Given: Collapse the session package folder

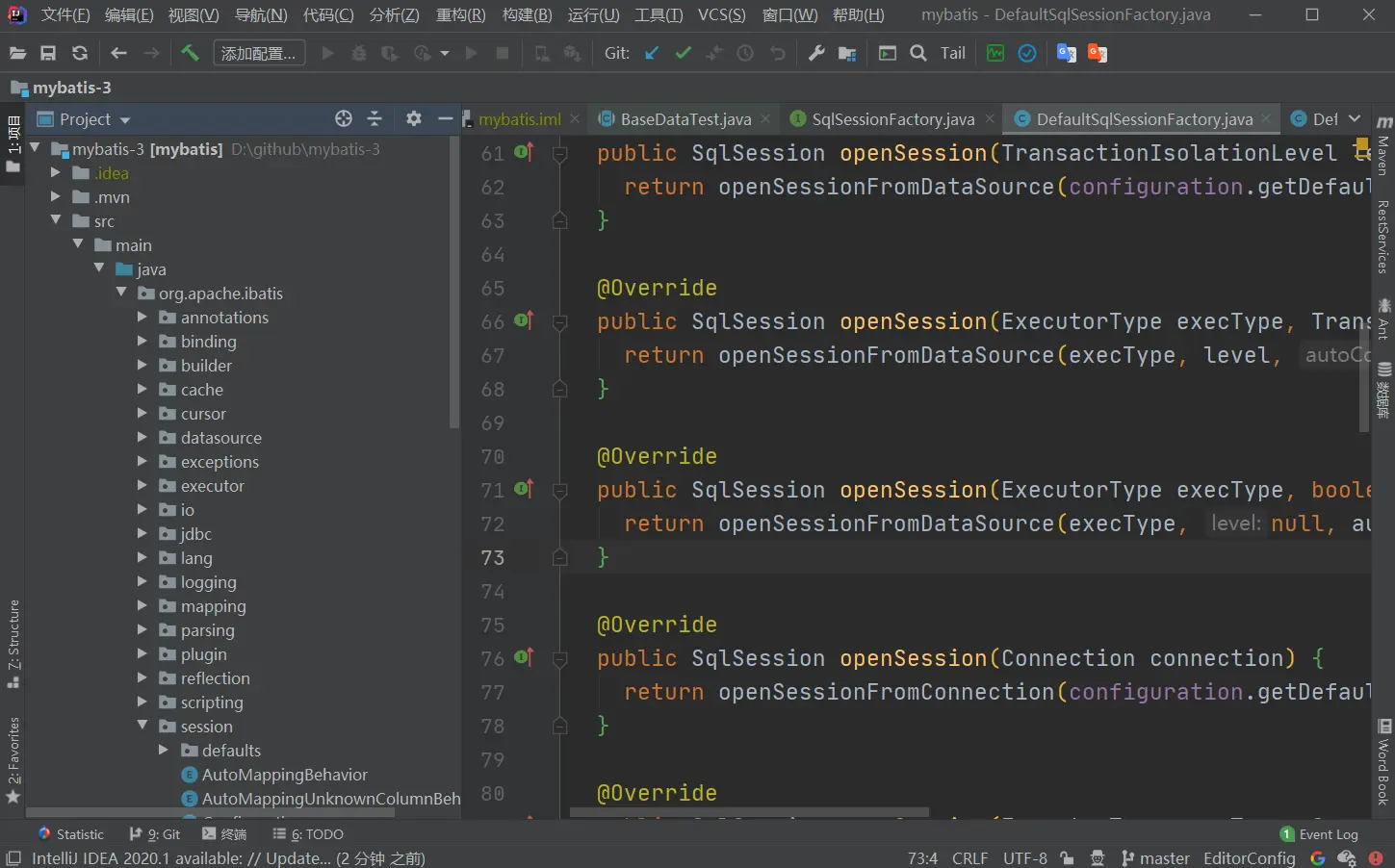Looking at the screenshot, I should (x=142, y=727).
